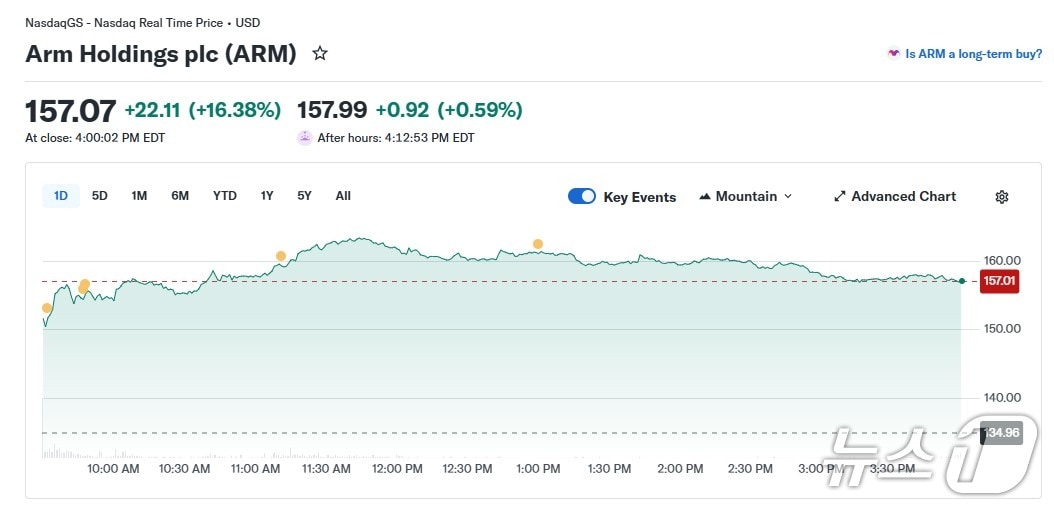Click the after-hours moon icon

[x=305, y=138]
